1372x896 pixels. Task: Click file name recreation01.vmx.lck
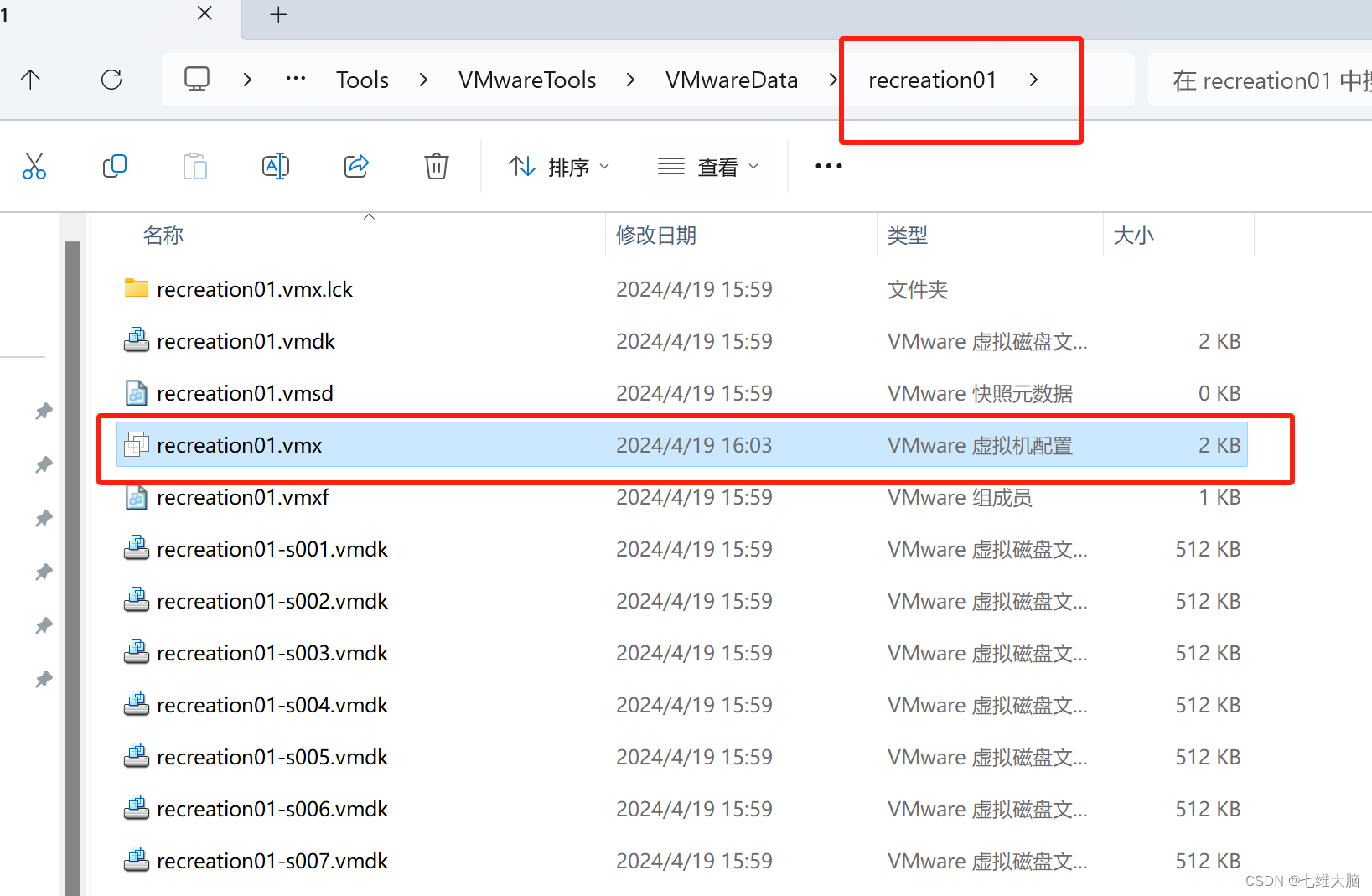pos(255,289)
